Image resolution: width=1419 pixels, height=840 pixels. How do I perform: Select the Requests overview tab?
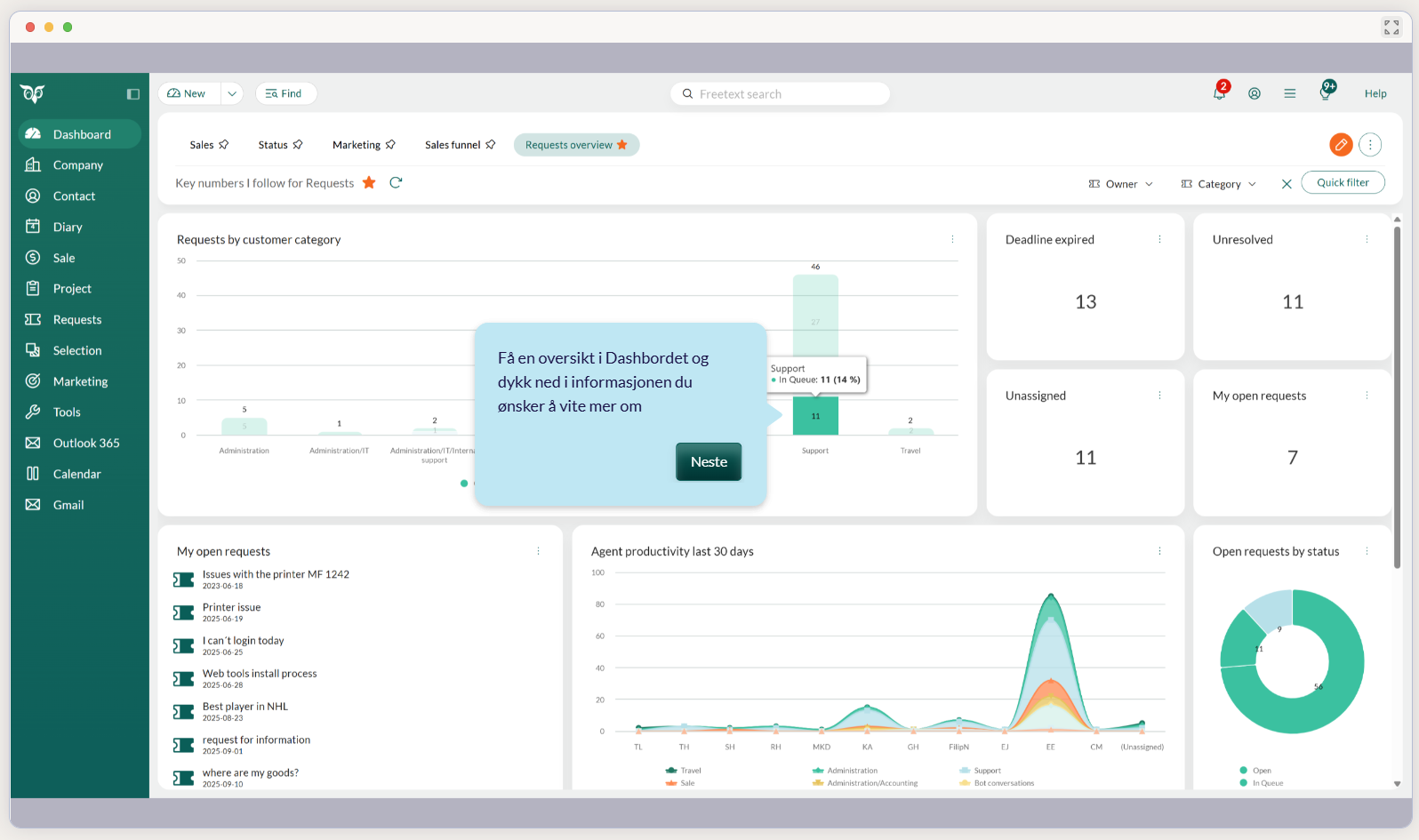click(x=576, y=145)
